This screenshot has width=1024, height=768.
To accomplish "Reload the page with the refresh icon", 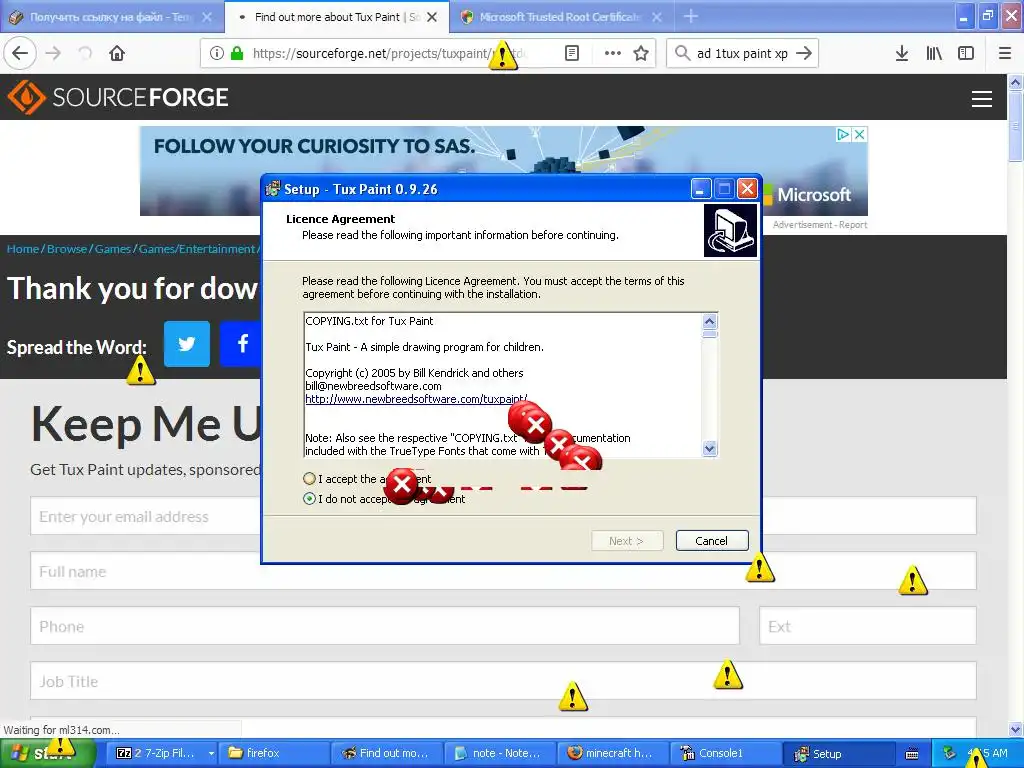I will [85, 53].
